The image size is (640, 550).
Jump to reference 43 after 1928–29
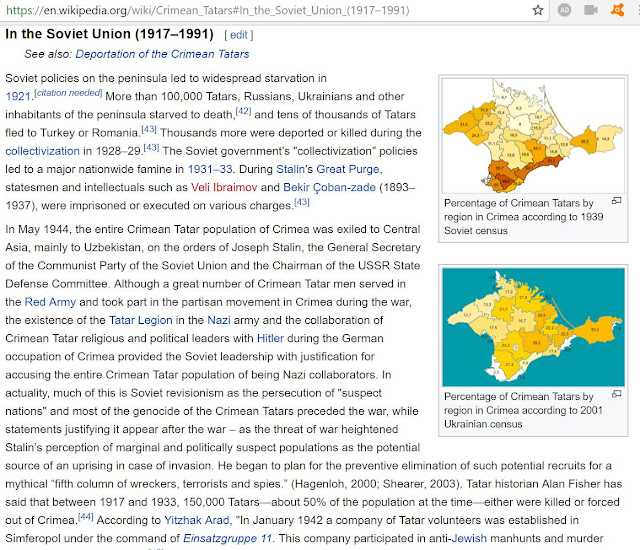pyautogui.click(x=151, y=148)
